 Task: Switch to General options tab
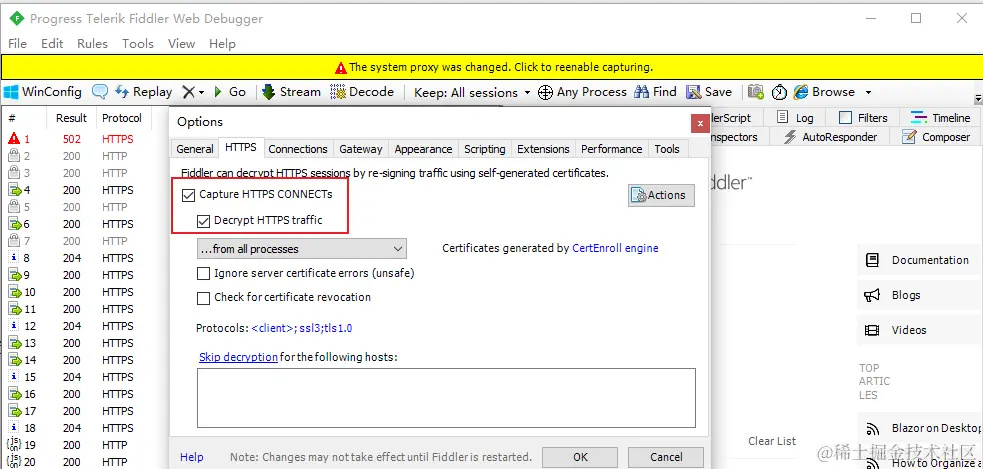point(195,149)
